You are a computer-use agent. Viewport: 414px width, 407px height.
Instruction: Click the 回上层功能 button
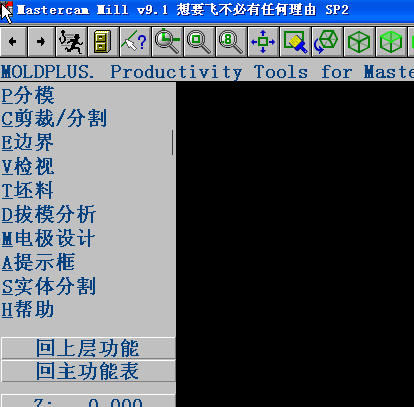click(x=88, y=348)
